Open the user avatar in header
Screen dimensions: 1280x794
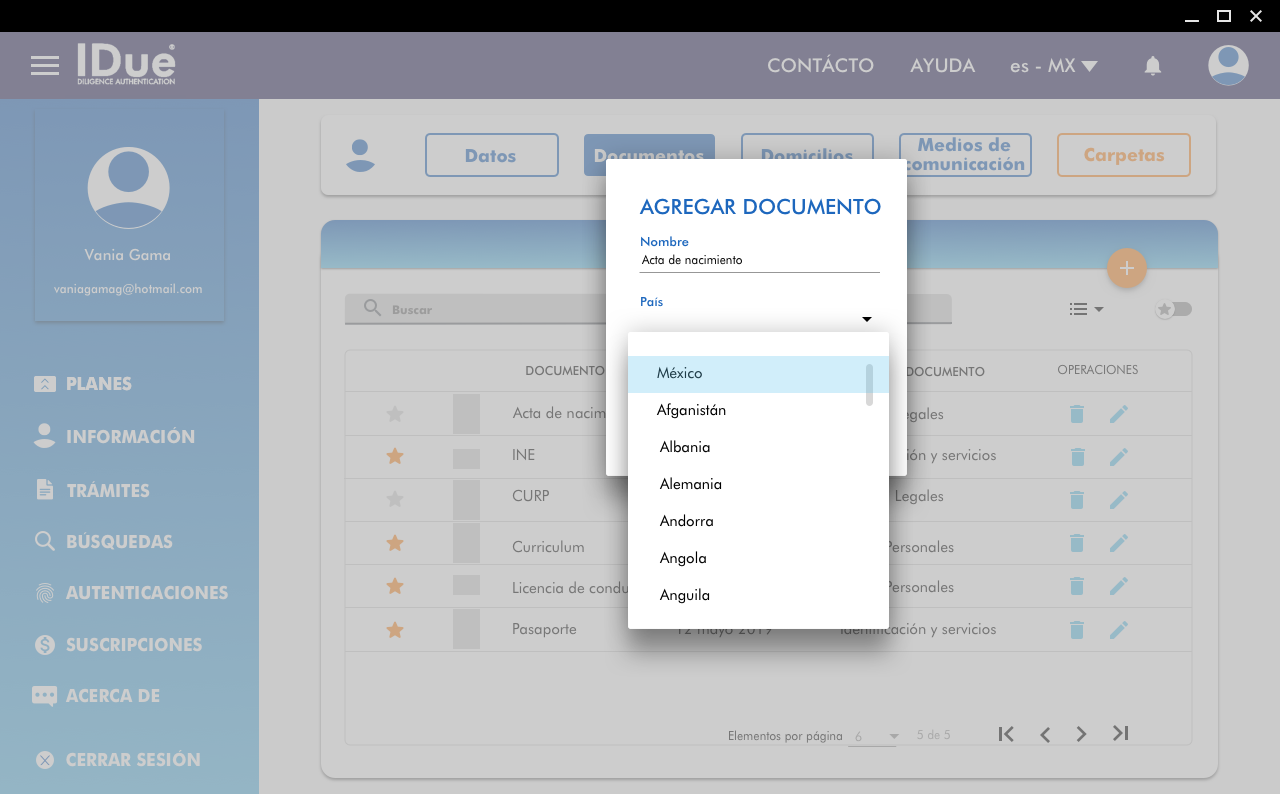1228,66
